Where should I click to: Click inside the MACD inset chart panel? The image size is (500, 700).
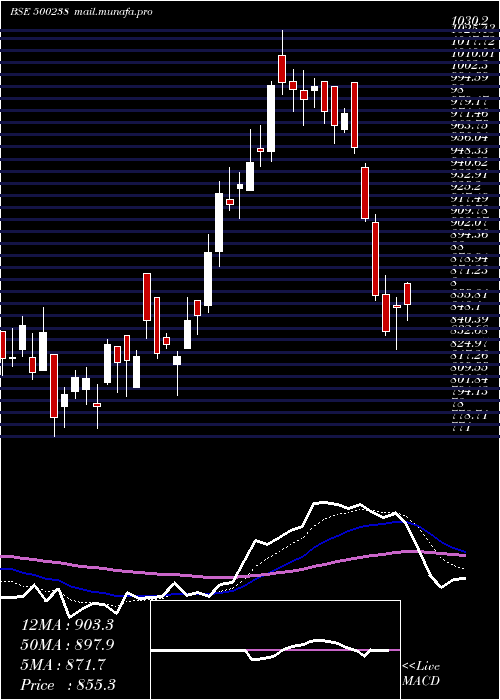(275, 650)
